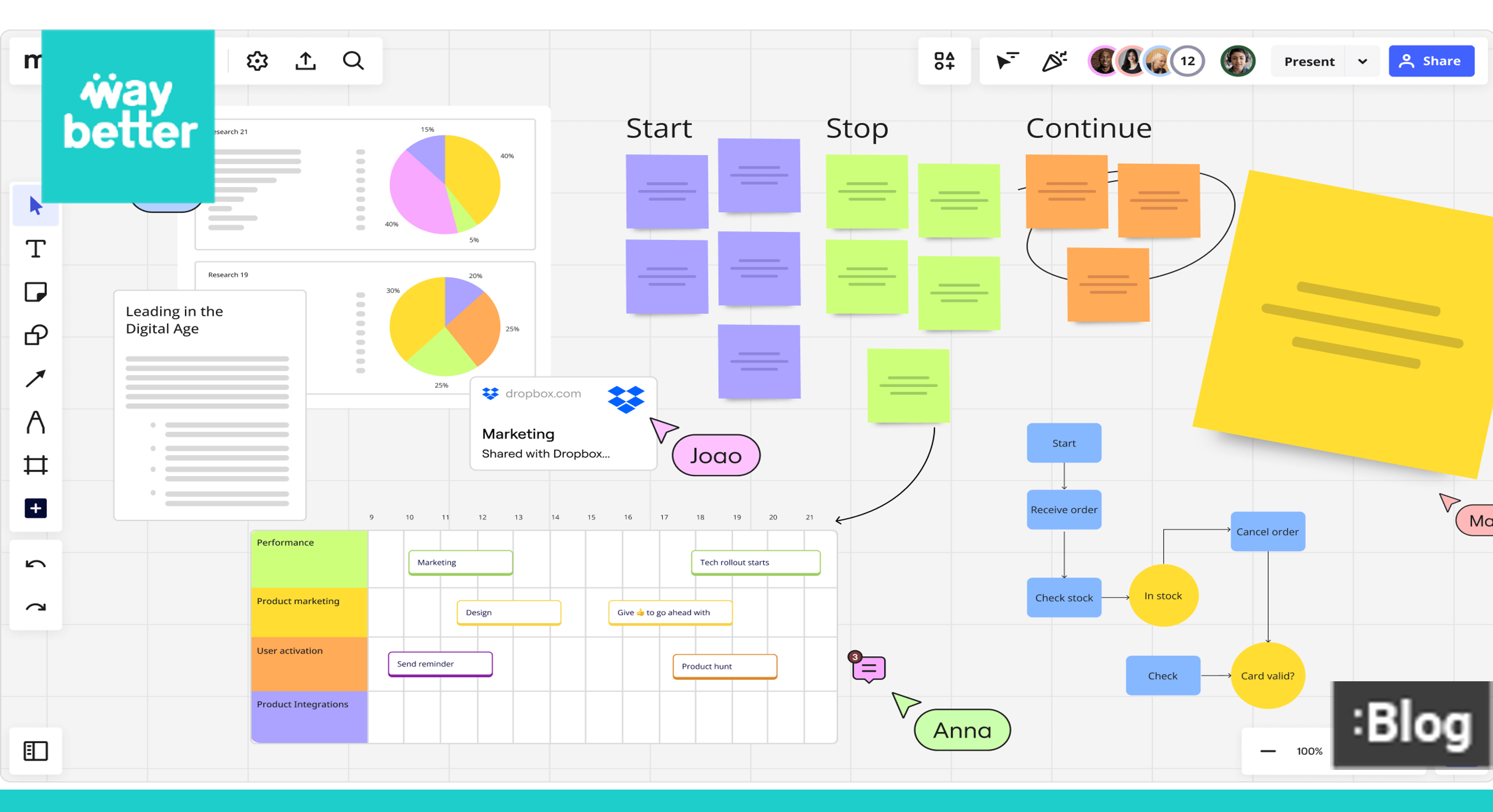Click the Continue heading text
The image size is (1493, 812).
1089,128
